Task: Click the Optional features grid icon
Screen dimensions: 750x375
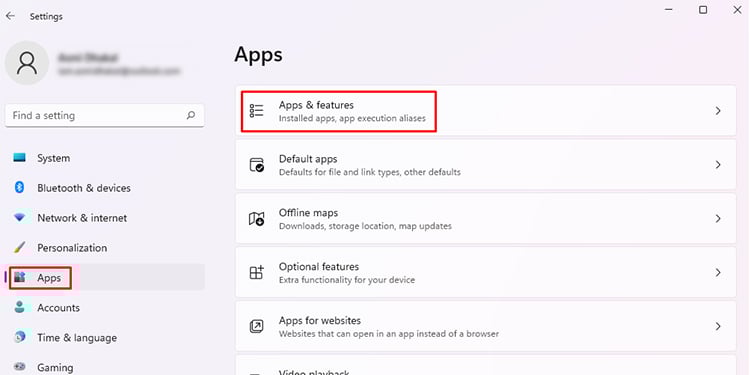Action: point(256,272)
